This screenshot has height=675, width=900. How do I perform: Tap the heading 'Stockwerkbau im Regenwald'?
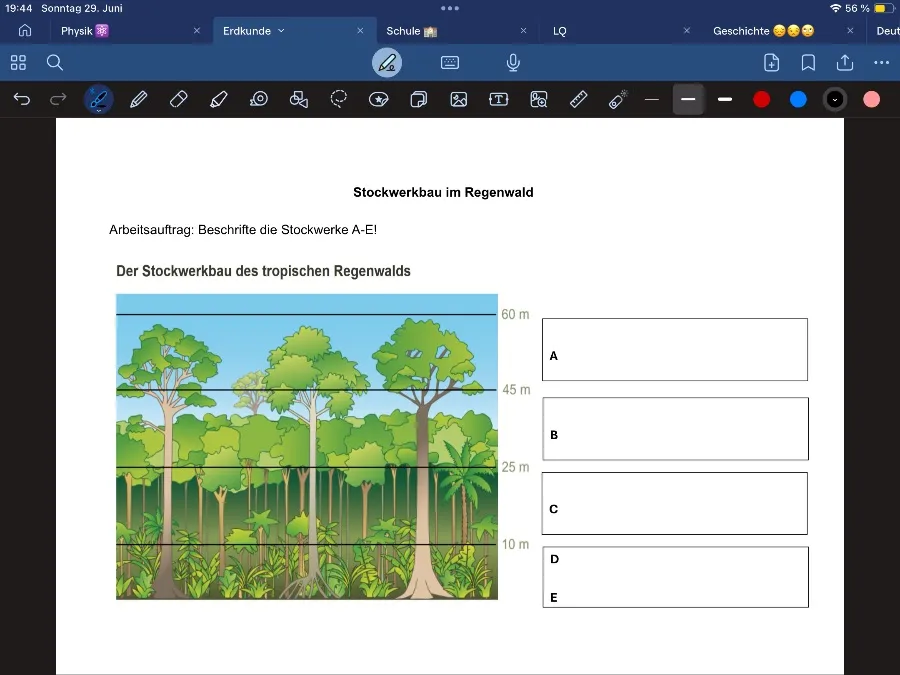pos(443,192)
